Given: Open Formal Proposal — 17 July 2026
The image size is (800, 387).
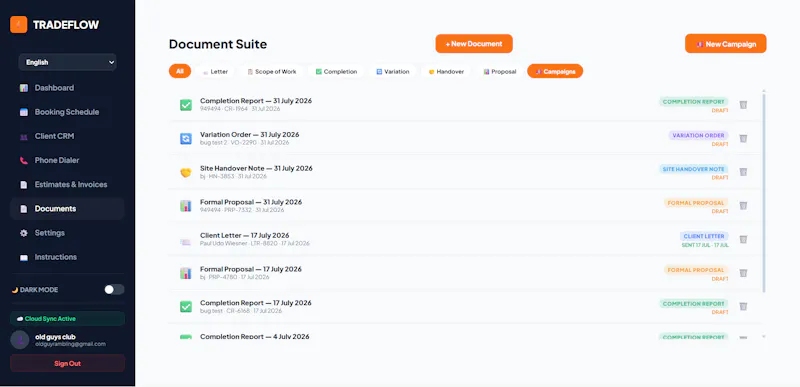Looking at the screenshot, I should (251, 269).
